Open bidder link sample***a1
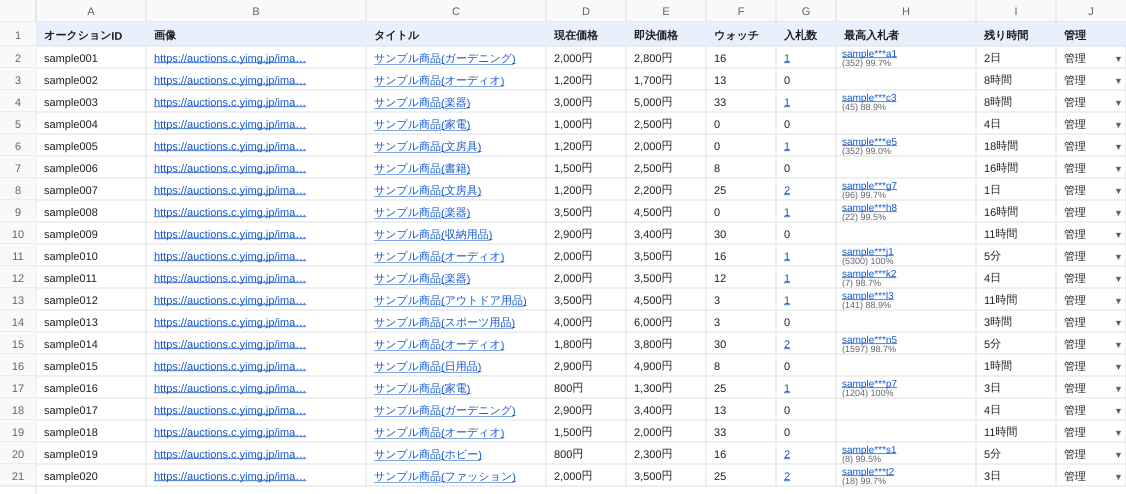The image size is (1126, 494). 869,53
